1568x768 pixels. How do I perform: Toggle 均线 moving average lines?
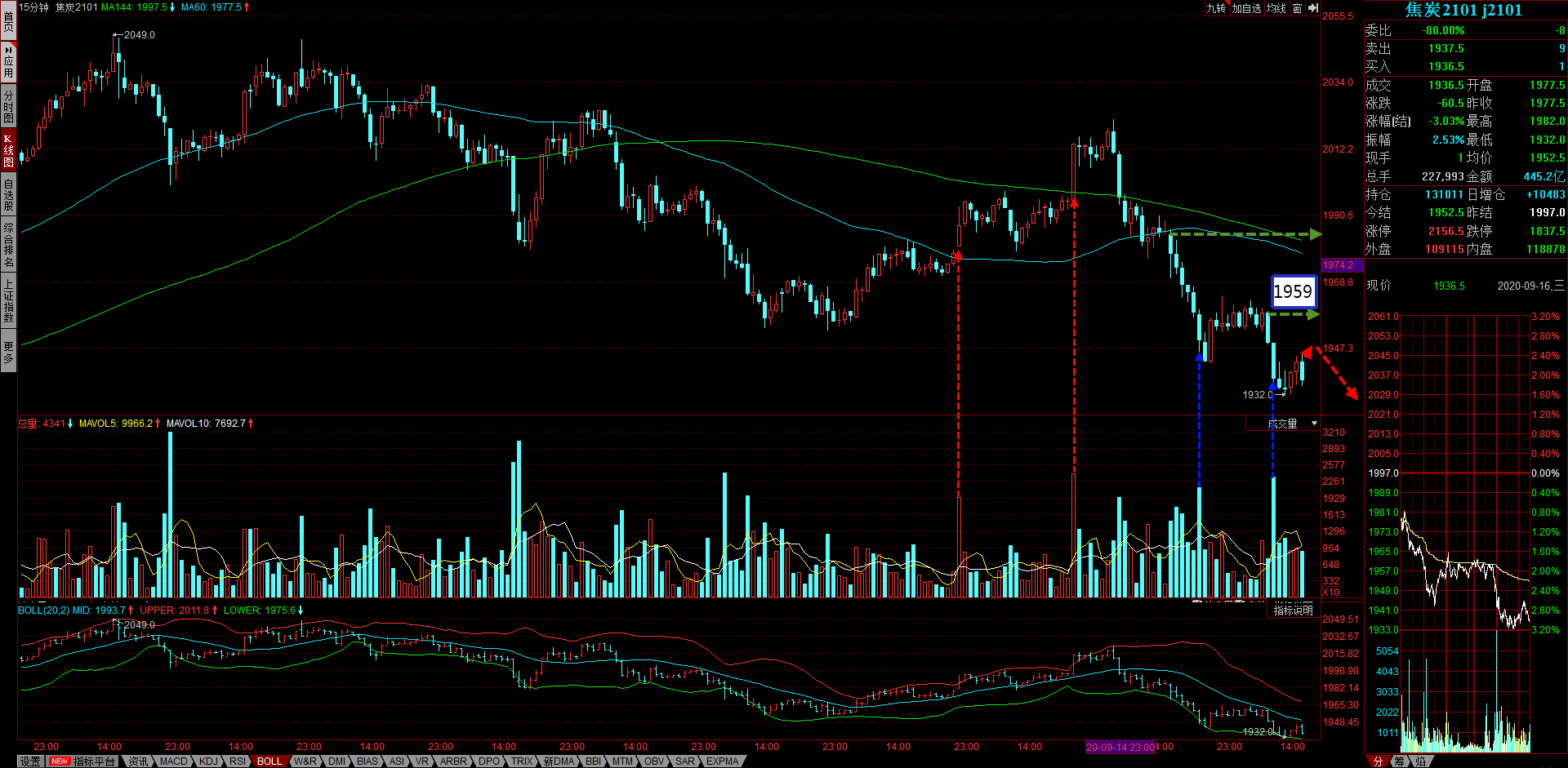[x=1276, y=8]
